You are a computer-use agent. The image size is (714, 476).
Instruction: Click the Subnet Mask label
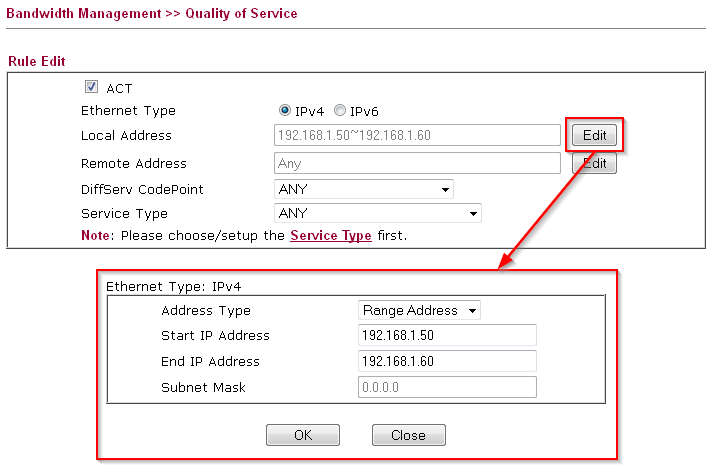pyautogui.click(x=203, y=388)
